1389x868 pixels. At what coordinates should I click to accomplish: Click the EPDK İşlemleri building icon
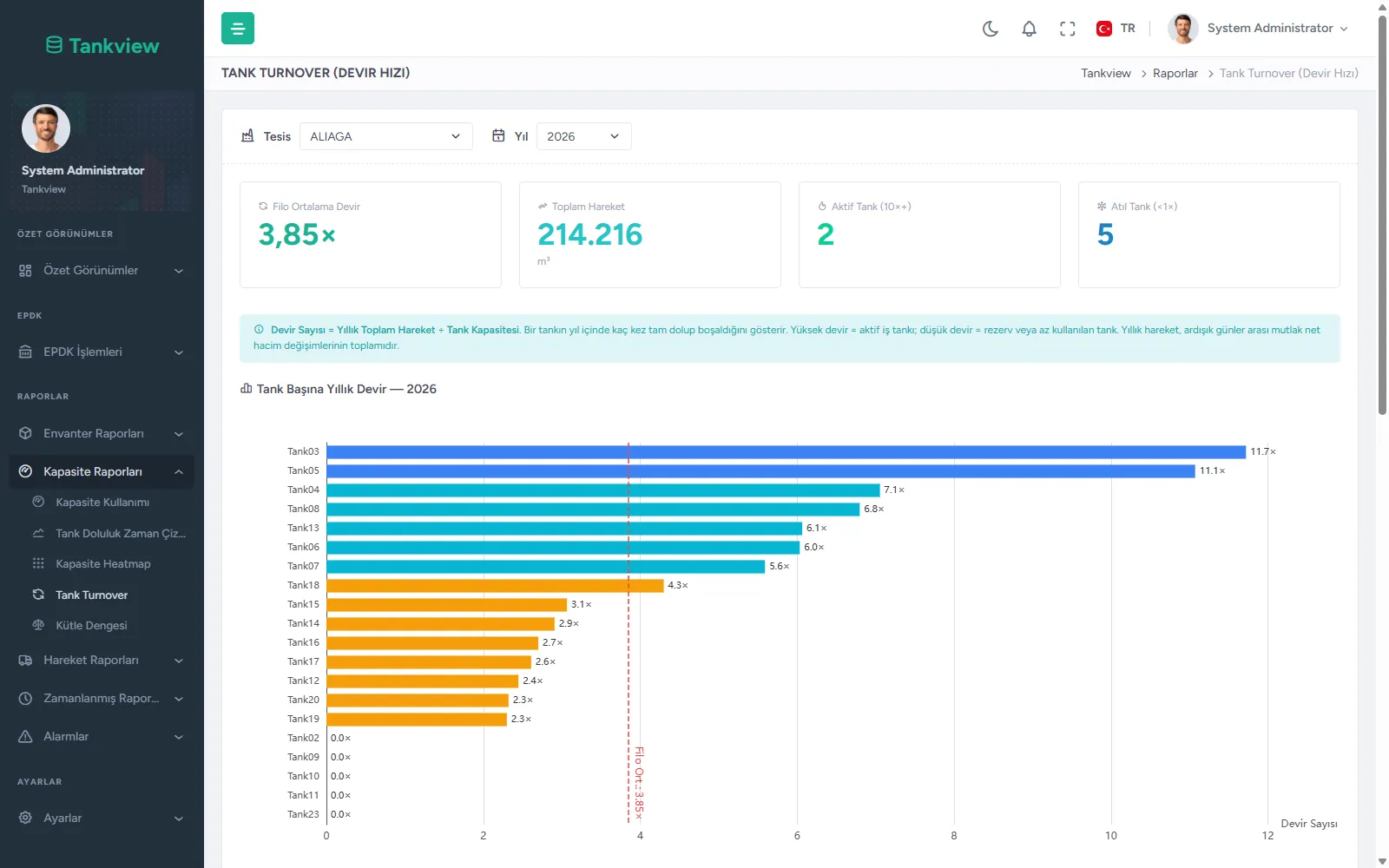[25, 352]
